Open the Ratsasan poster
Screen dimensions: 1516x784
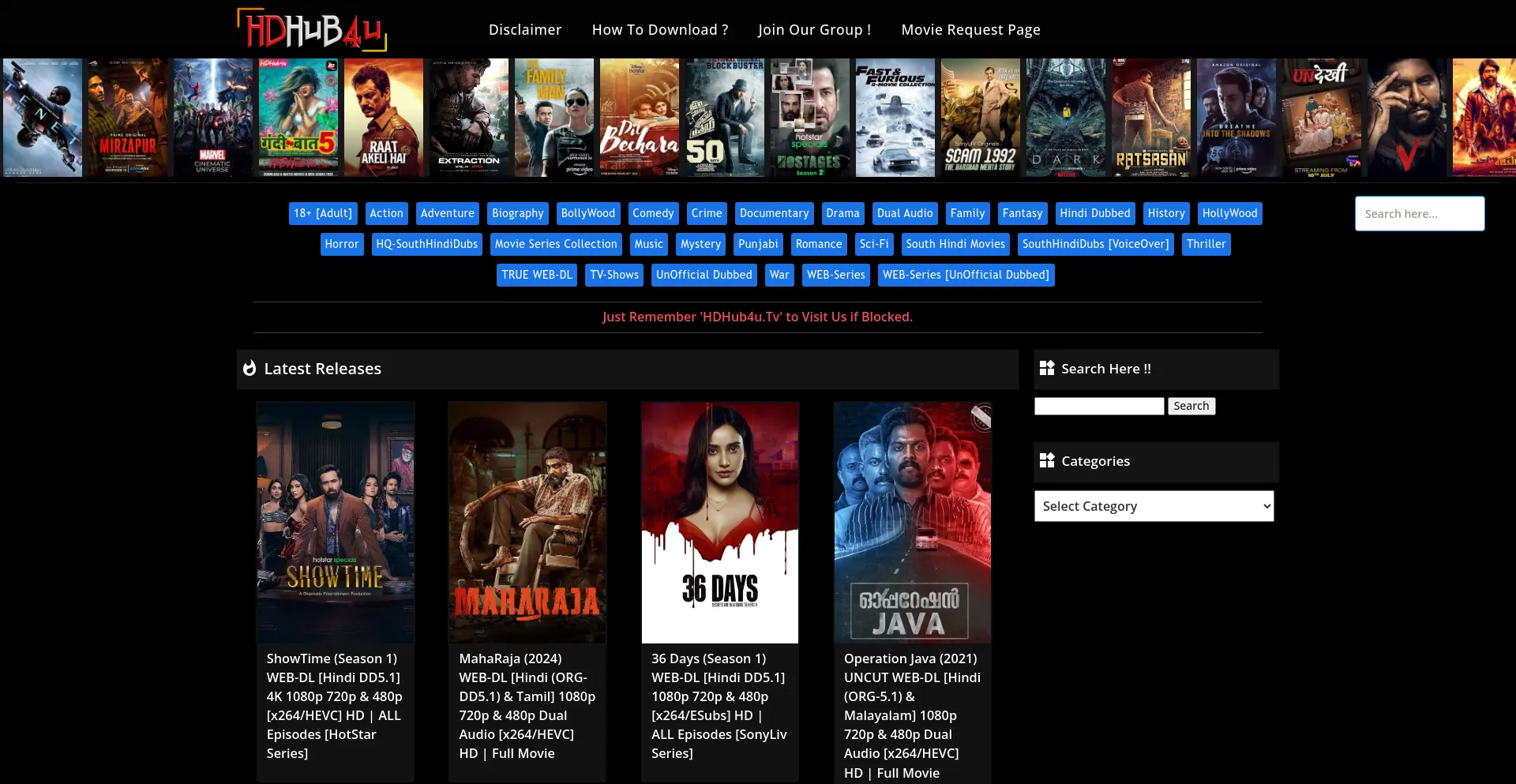pos(1151,118)
